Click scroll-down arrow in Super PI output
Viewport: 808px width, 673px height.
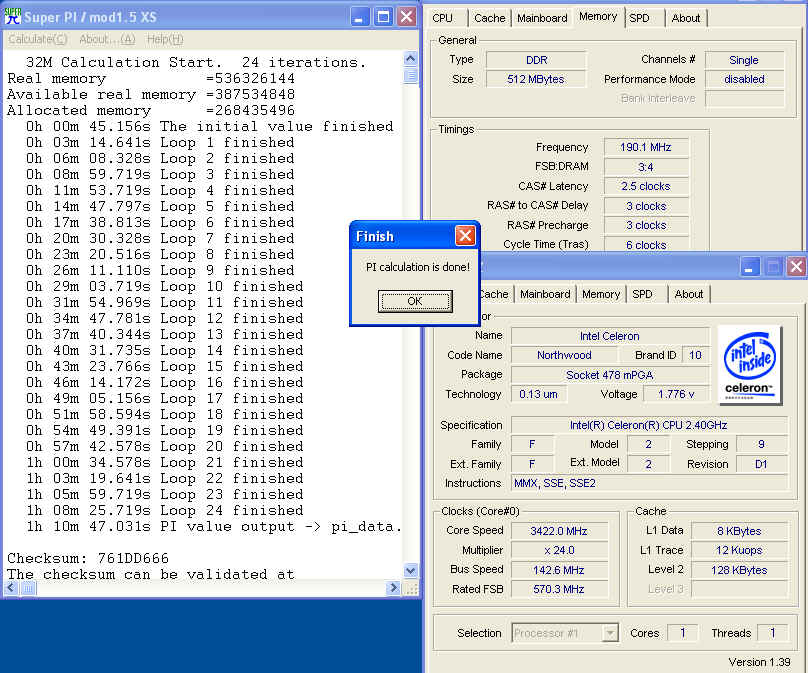pos(411,570)
